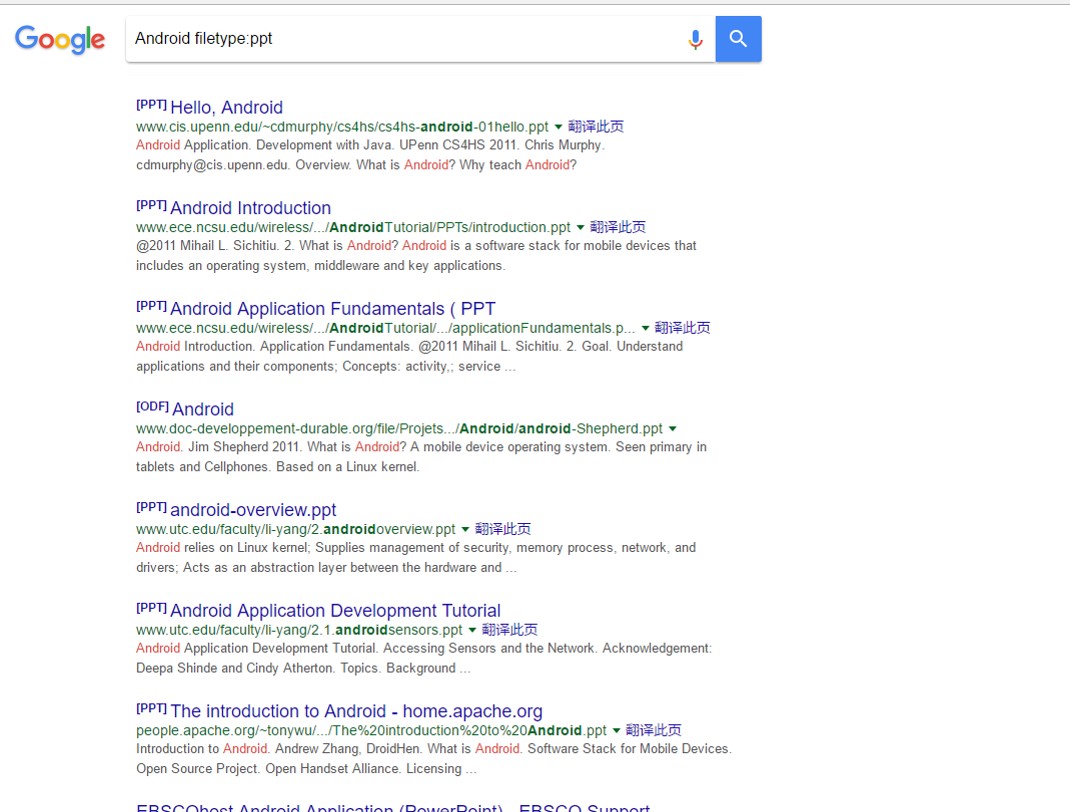The height and width of the screenshot is (812, 1070).
Task: Expand dropdown arrow beside android-Shepherd.ppt URL
Action: tap(672, 429)
